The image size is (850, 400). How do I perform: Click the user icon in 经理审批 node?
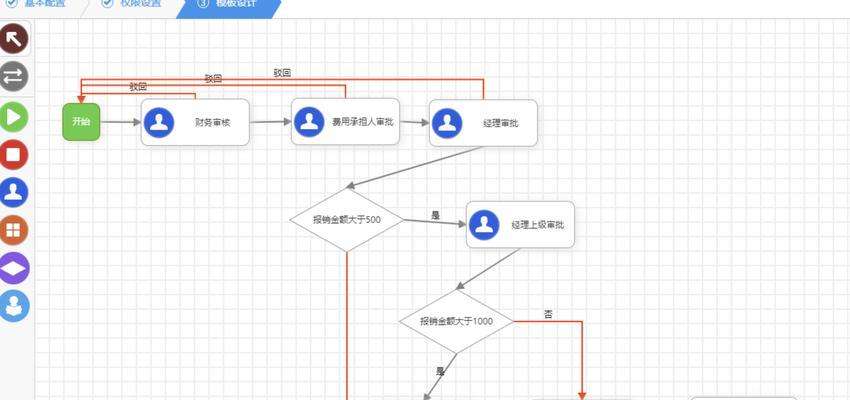click(447, 123)
